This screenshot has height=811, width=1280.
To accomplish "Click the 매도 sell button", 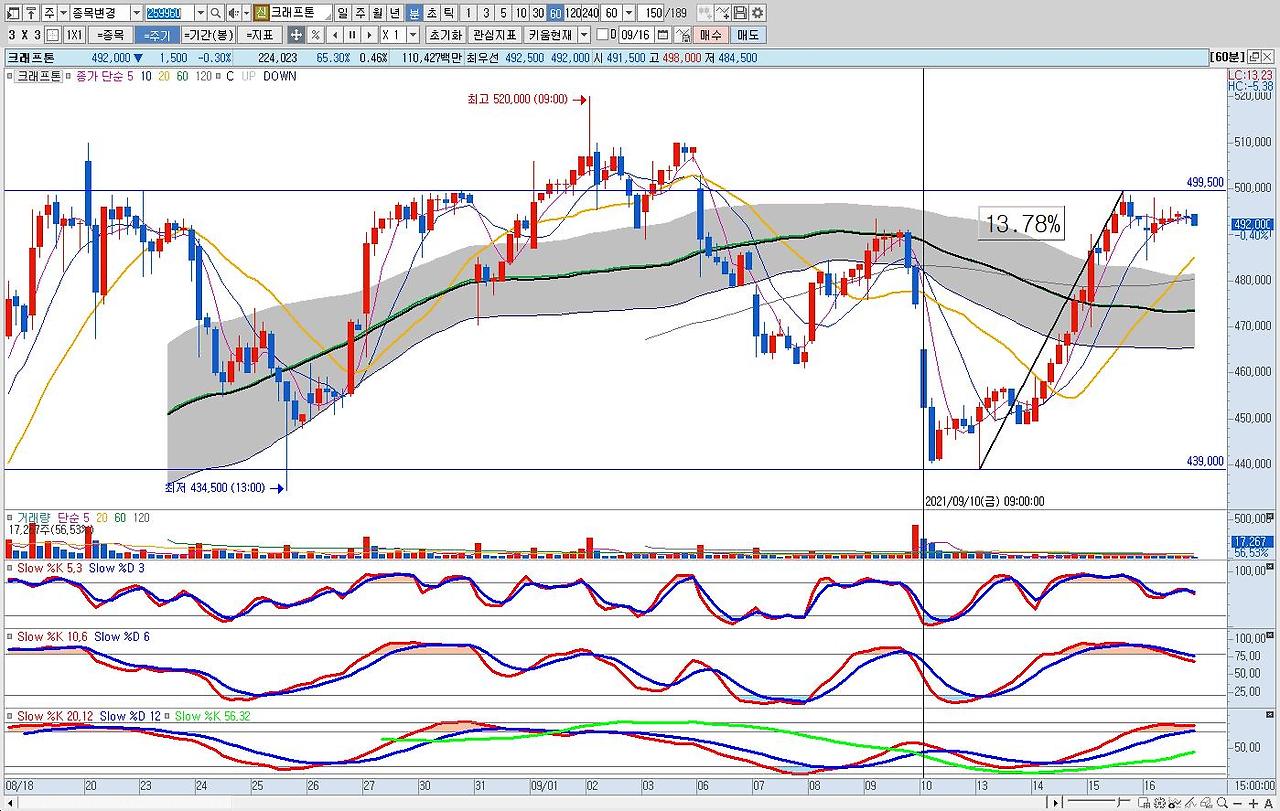I will click(x=749, y=35).
